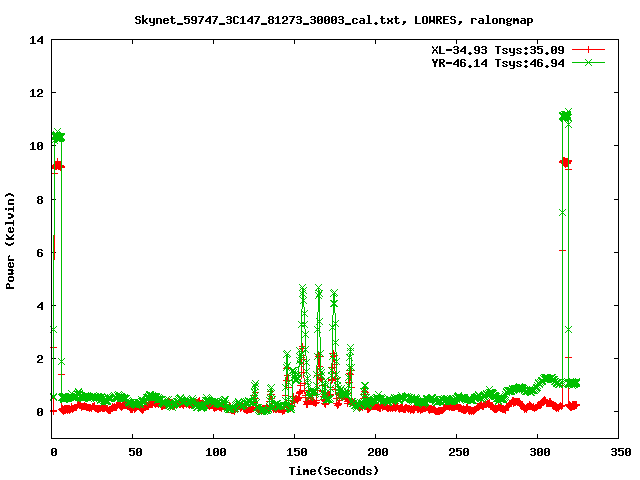Click the 350 tick label on x-axis
The image size is (640, 480).
[x=619, y=452]
